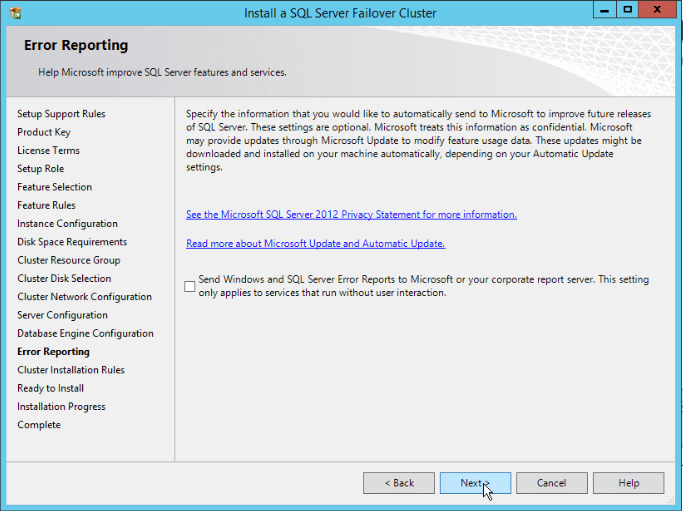The width and height of the screenshot is (683, 511).
Task: Cancel the failover cluster installation
Action: tap(551, 483)
